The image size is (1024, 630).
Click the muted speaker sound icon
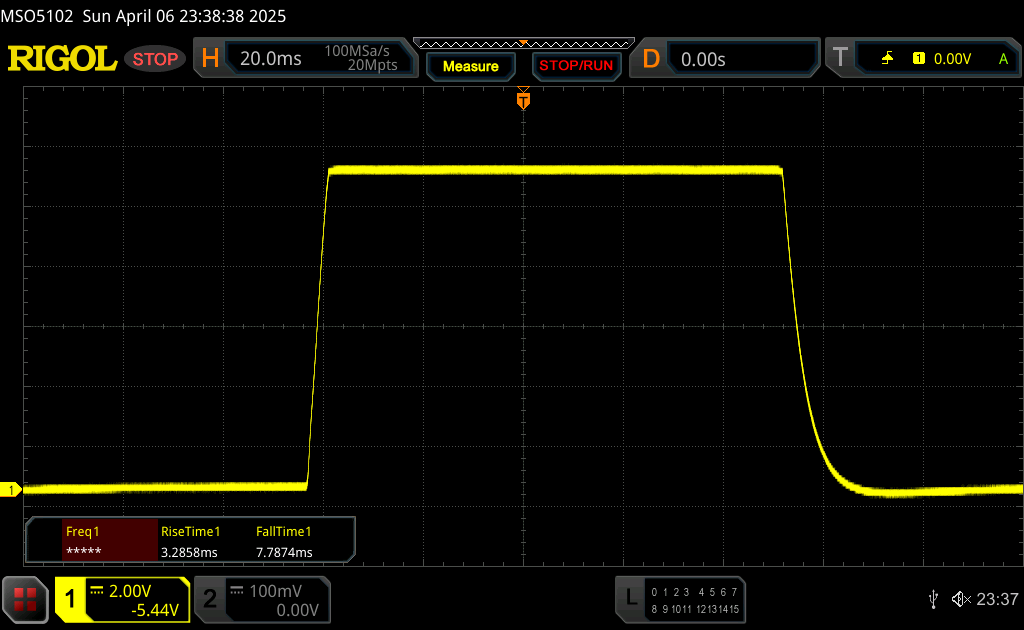(x=961, y=599)
